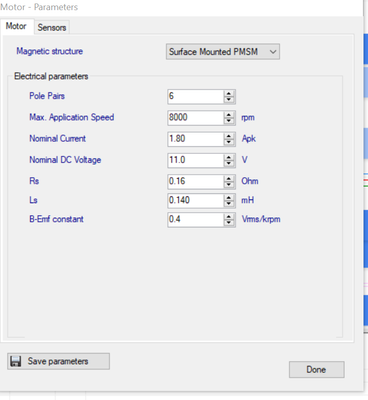The width and height of the screenshot is (368, 400).
Task: Switch to the Sensors tab
Action: click(52, 27)
